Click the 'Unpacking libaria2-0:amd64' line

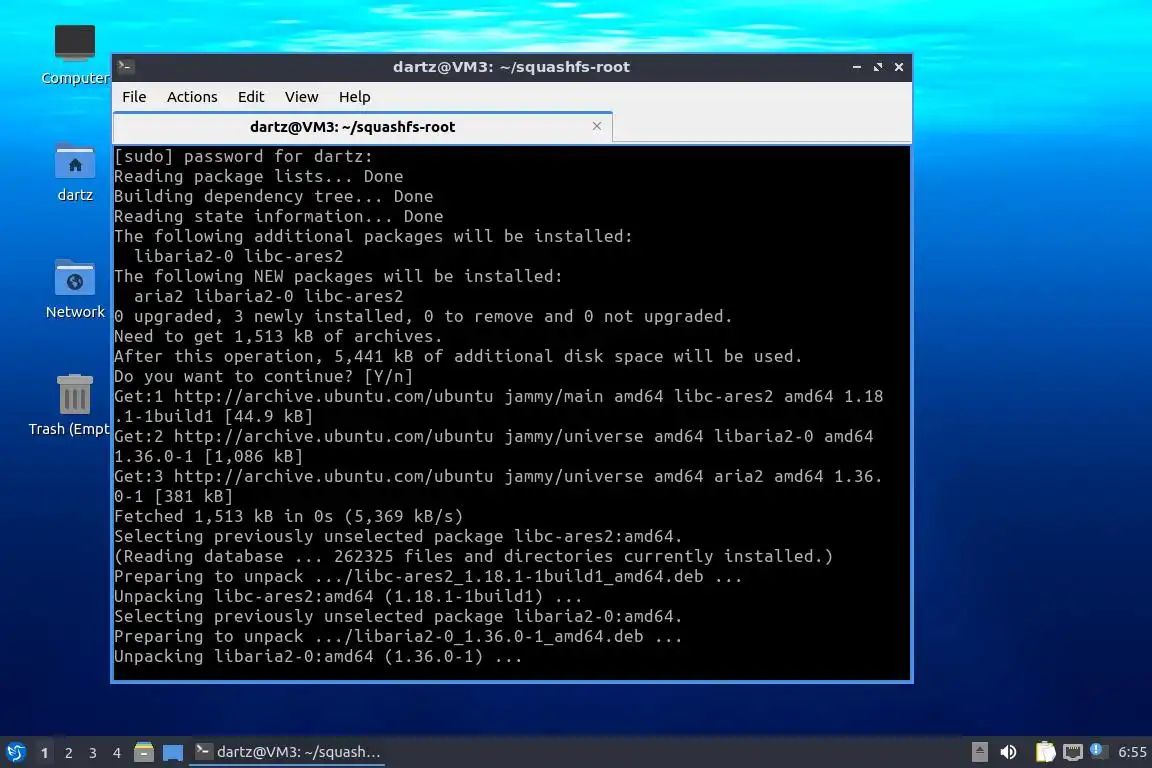click(318, 657)
